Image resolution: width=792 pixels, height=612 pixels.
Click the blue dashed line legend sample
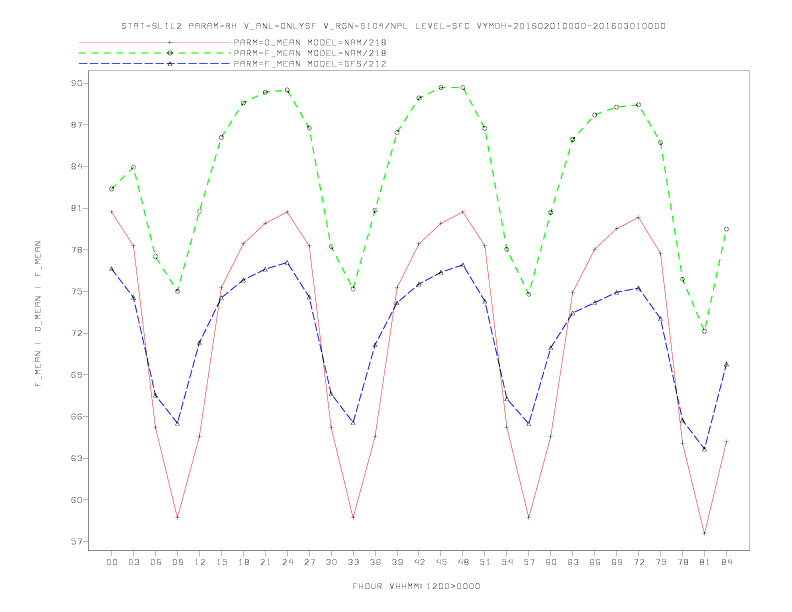click(x=155, y=64)
